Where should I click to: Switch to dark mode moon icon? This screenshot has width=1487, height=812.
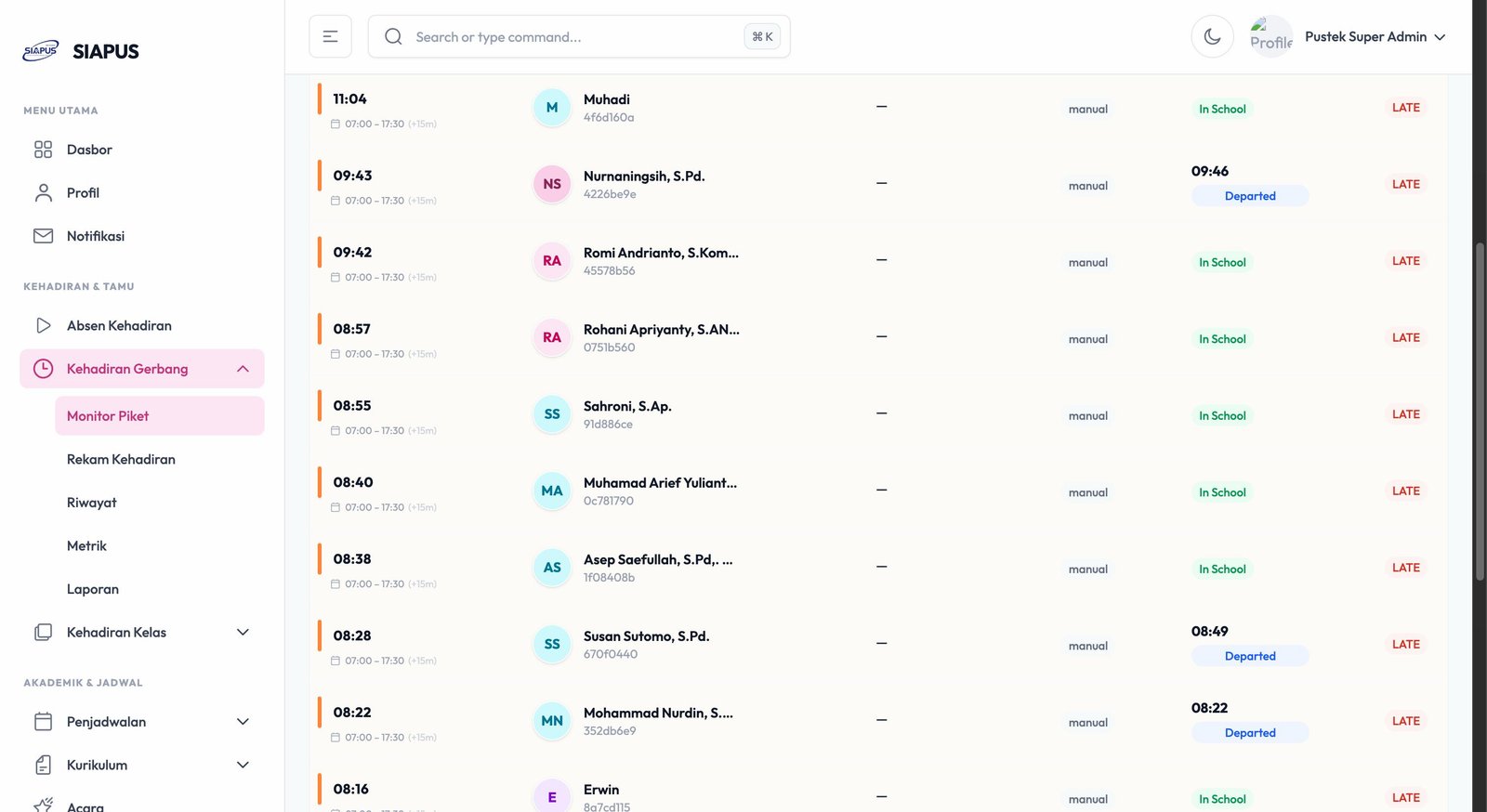click(x=1212, y=36)
